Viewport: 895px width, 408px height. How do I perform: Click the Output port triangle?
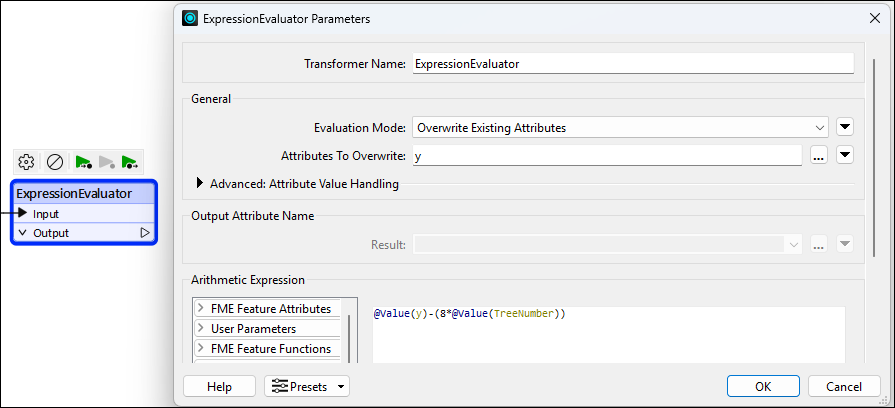point(145,233)
